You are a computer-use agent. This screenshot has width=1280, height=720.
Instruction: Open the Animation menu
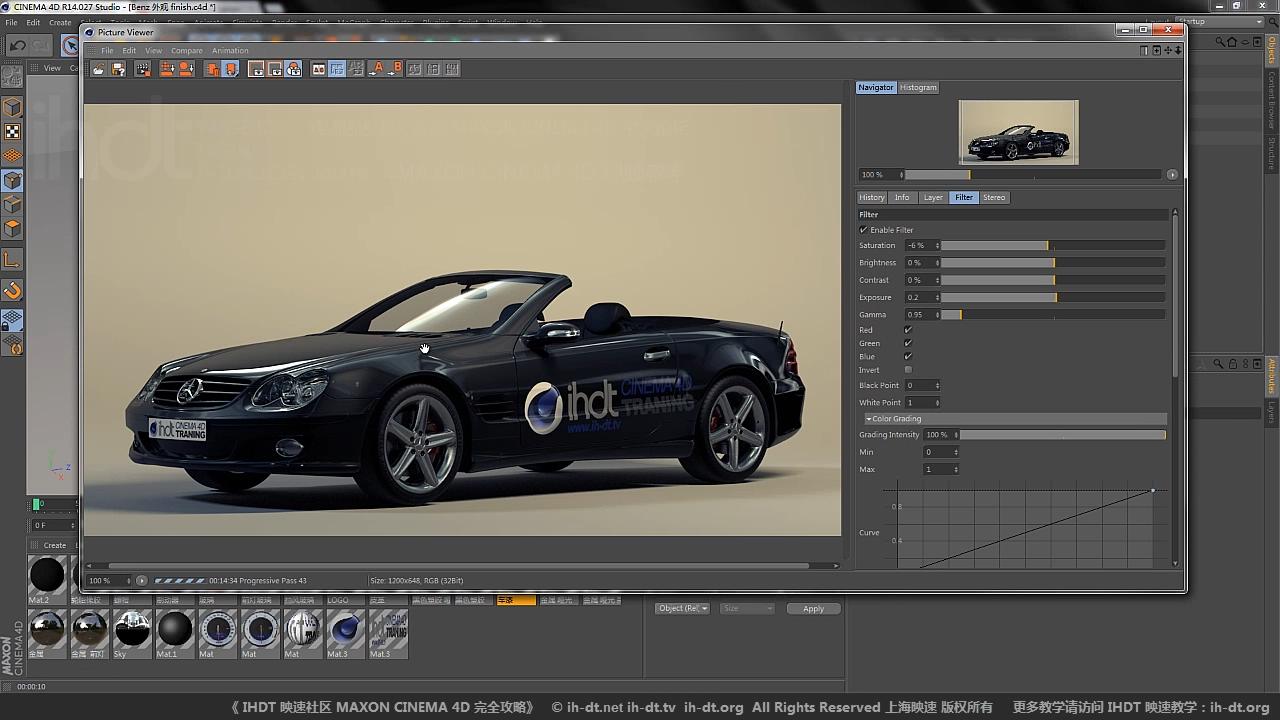pyautogui.click(x=230, y=50)
